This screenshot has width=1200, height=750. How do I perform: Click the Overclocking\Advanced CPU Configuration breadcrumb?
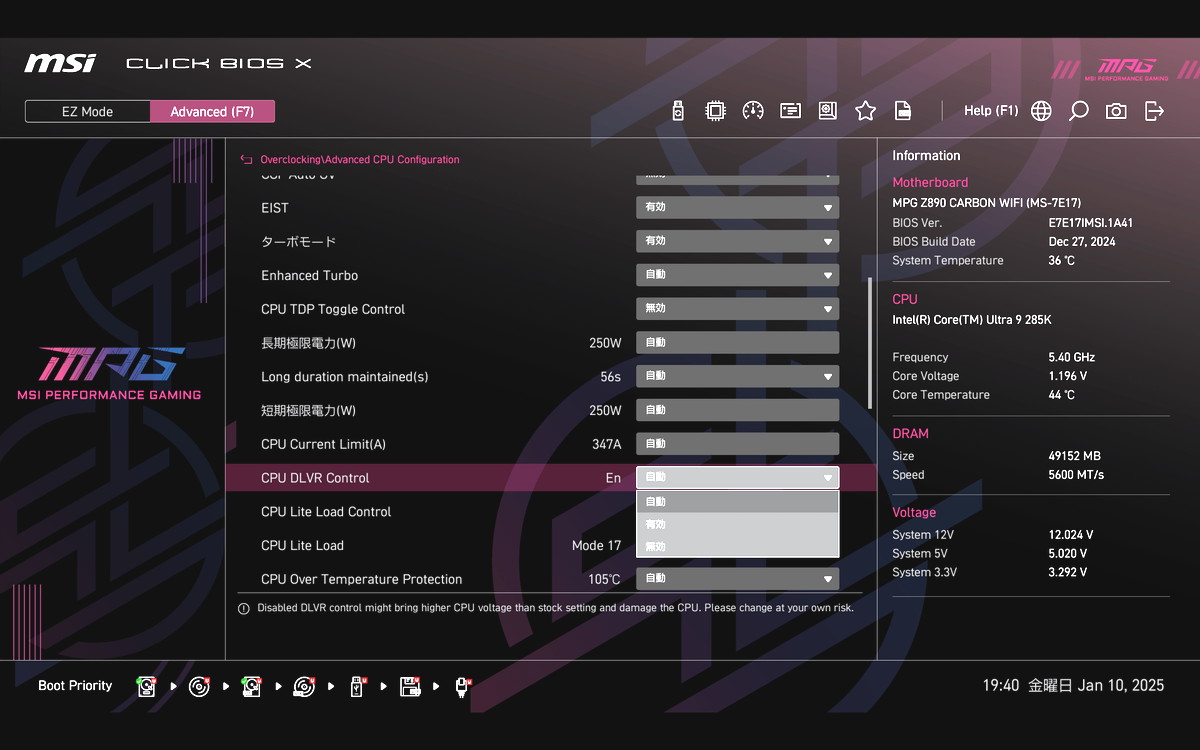coord(360,159)
